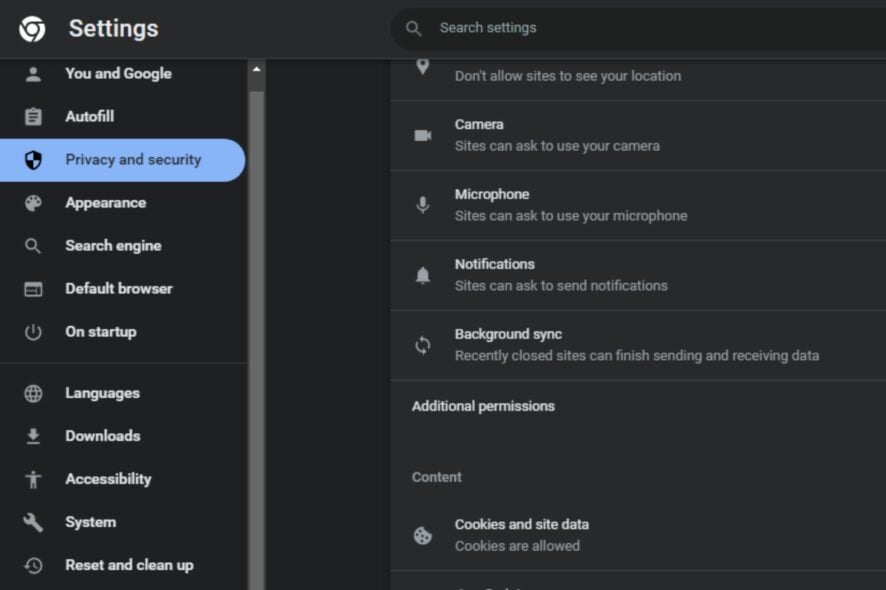The width and height of the screenshot is (886, 590).
Task: Click the Background sync icon
Action: tap(422, 345)
